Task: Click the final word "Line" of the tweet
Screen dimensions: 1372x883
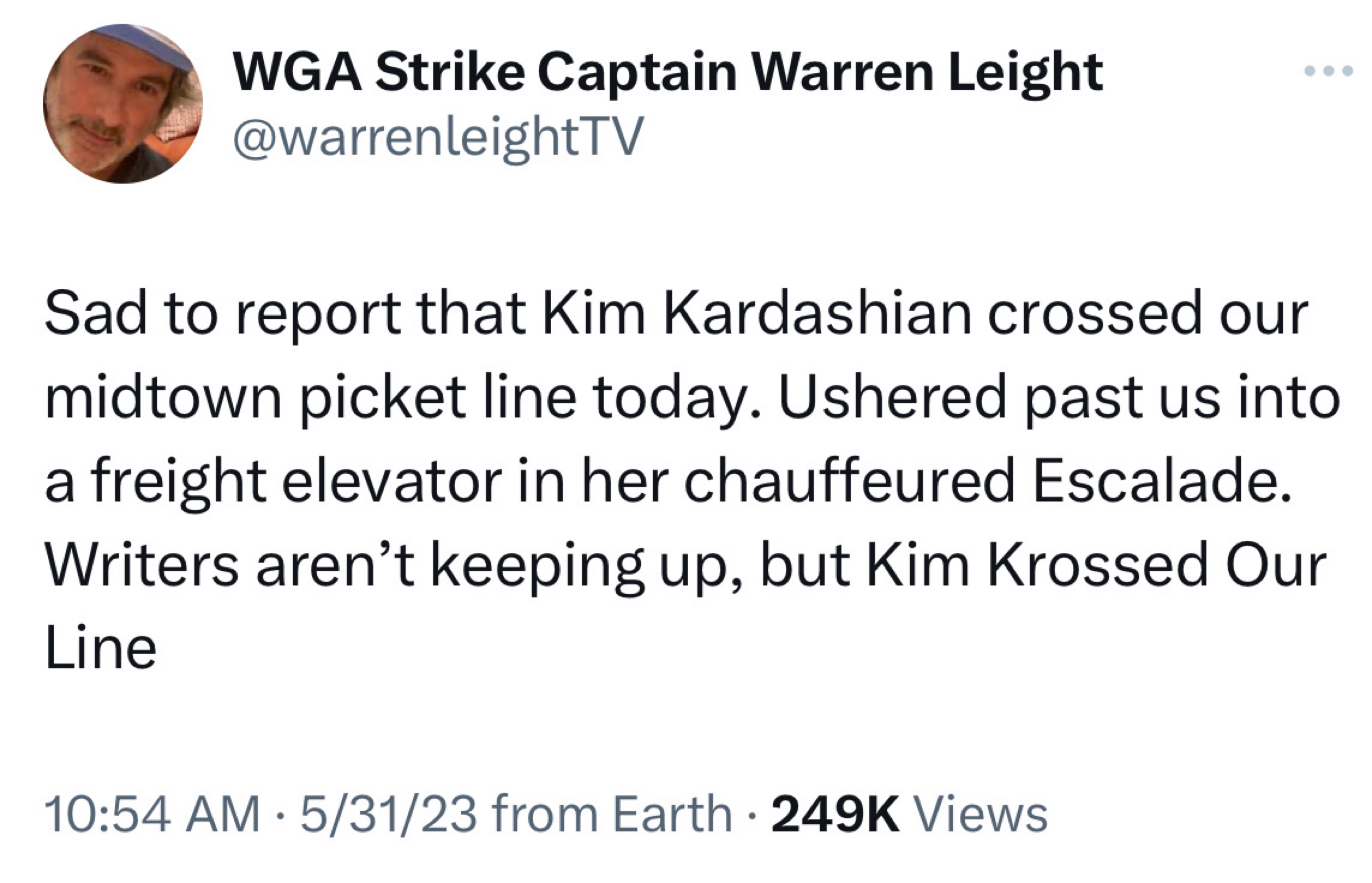Action: pos(100,648)
